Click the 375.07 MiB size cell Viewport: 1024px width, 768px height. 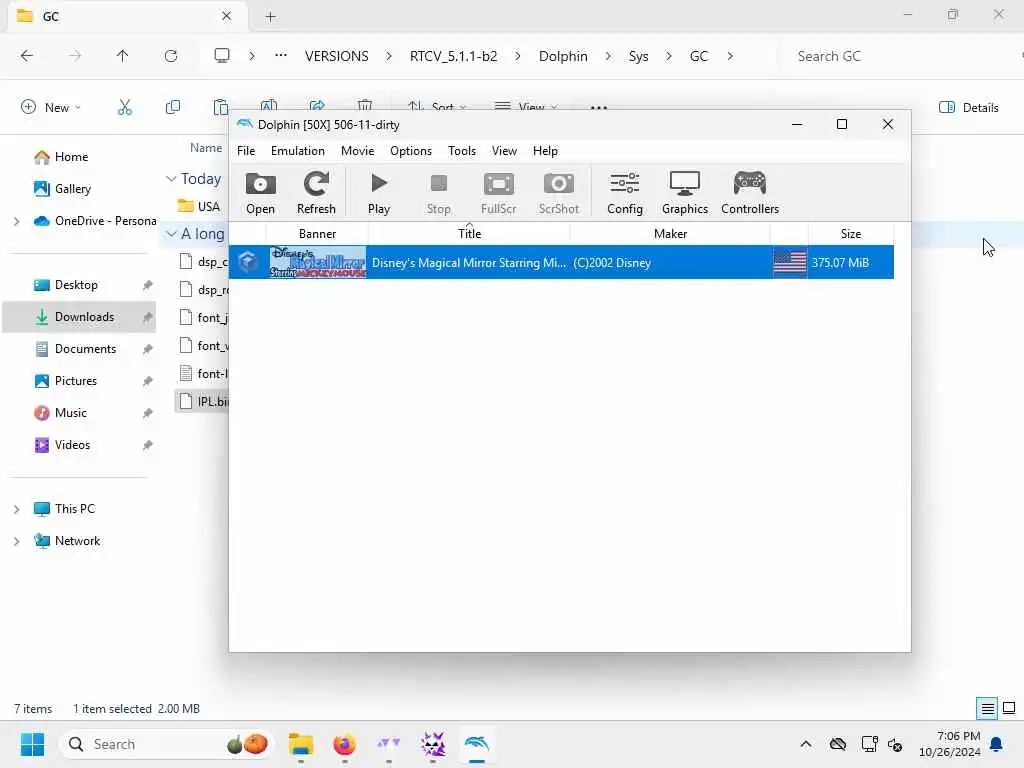840,263
